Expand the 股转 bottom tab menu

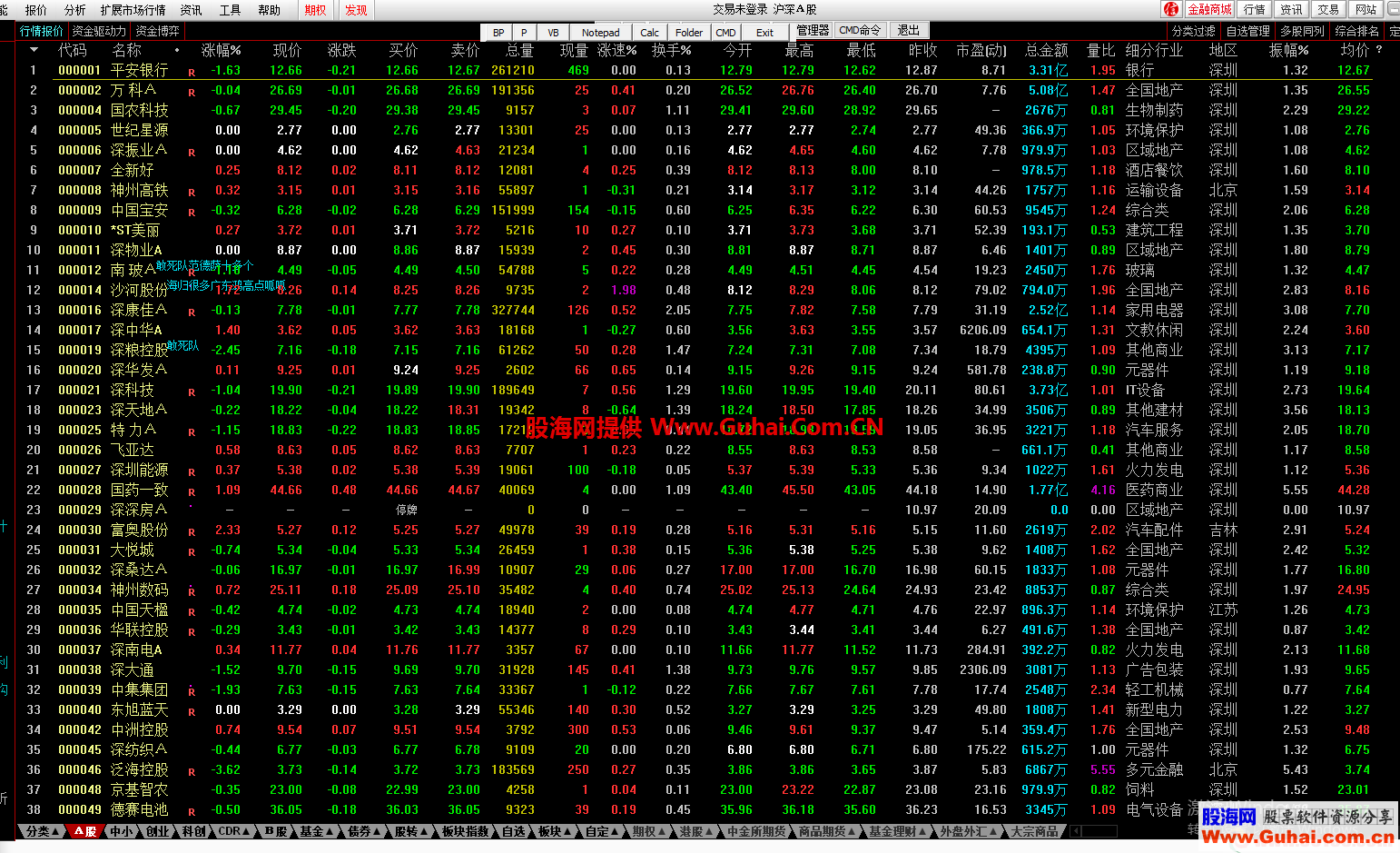[411, 831]
